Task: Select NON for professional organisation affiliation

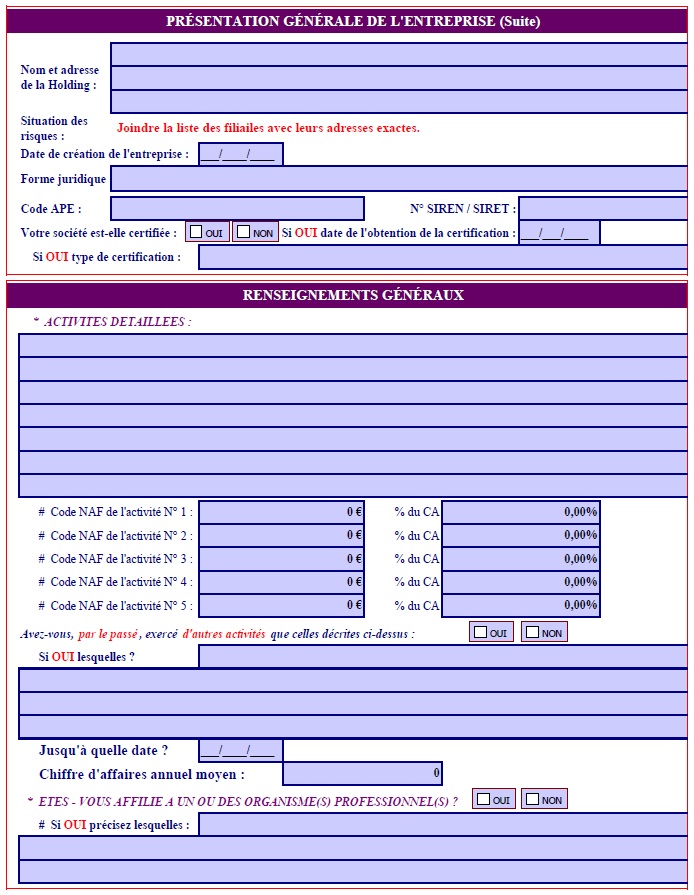Action: pyautogui.click(x=533, y=799)
